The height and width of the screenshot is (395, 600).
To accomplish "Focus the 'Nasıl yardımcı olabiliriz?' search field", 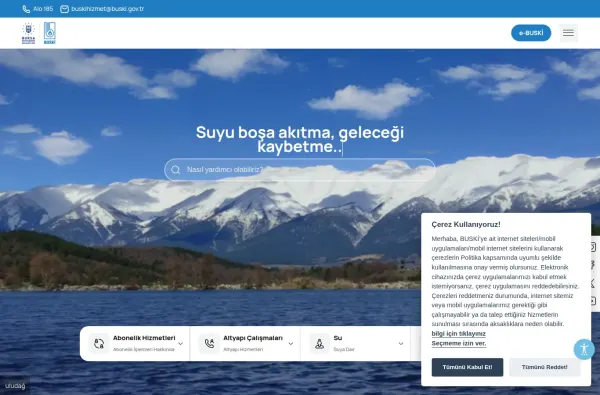I will point(300,170).
